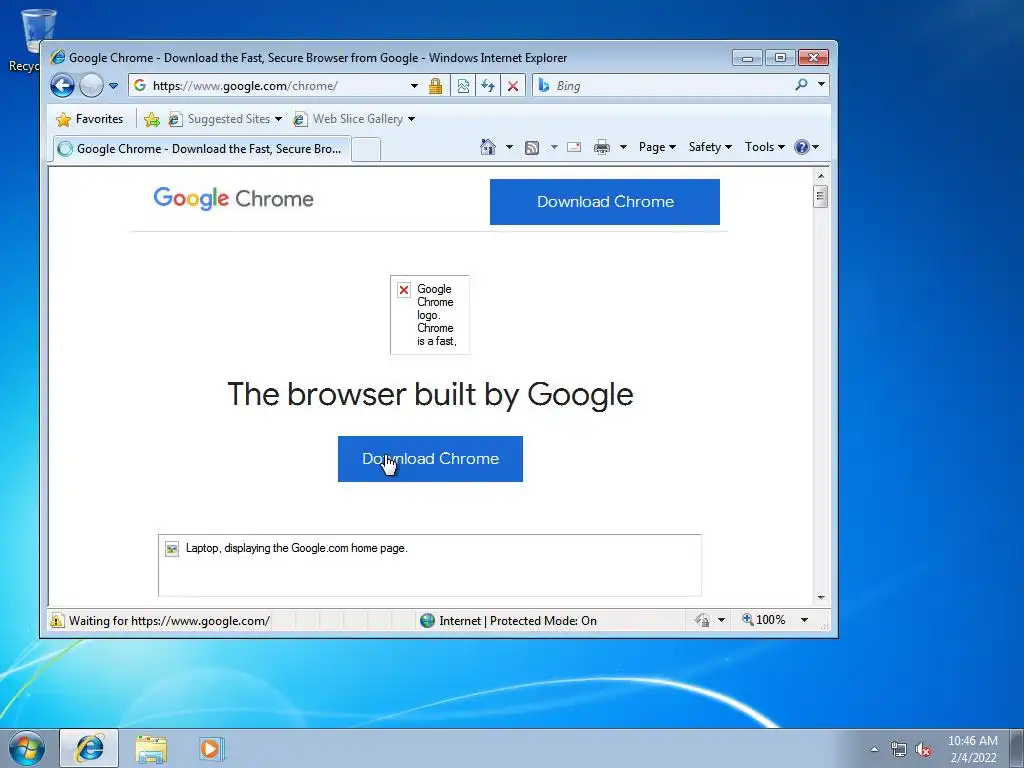Click the center Download Chrome button
The width and height of the screenshot is (1024, 768).
tap(430, 458)
